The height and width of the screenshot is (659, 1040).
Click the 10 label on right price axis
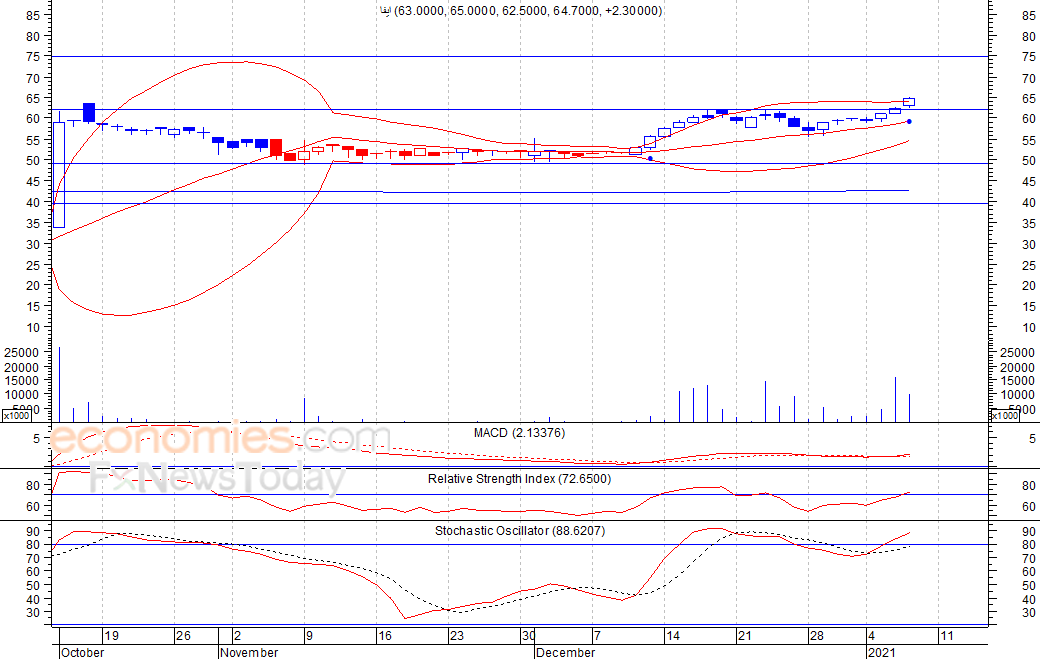click(x=1029, y=328)
